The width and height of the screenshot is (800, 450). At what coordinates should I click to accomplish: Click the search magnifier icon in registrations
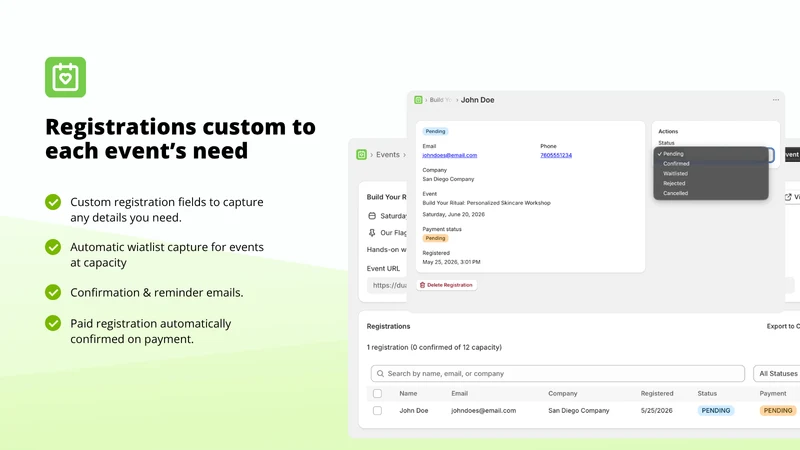(x=380, y=373)
